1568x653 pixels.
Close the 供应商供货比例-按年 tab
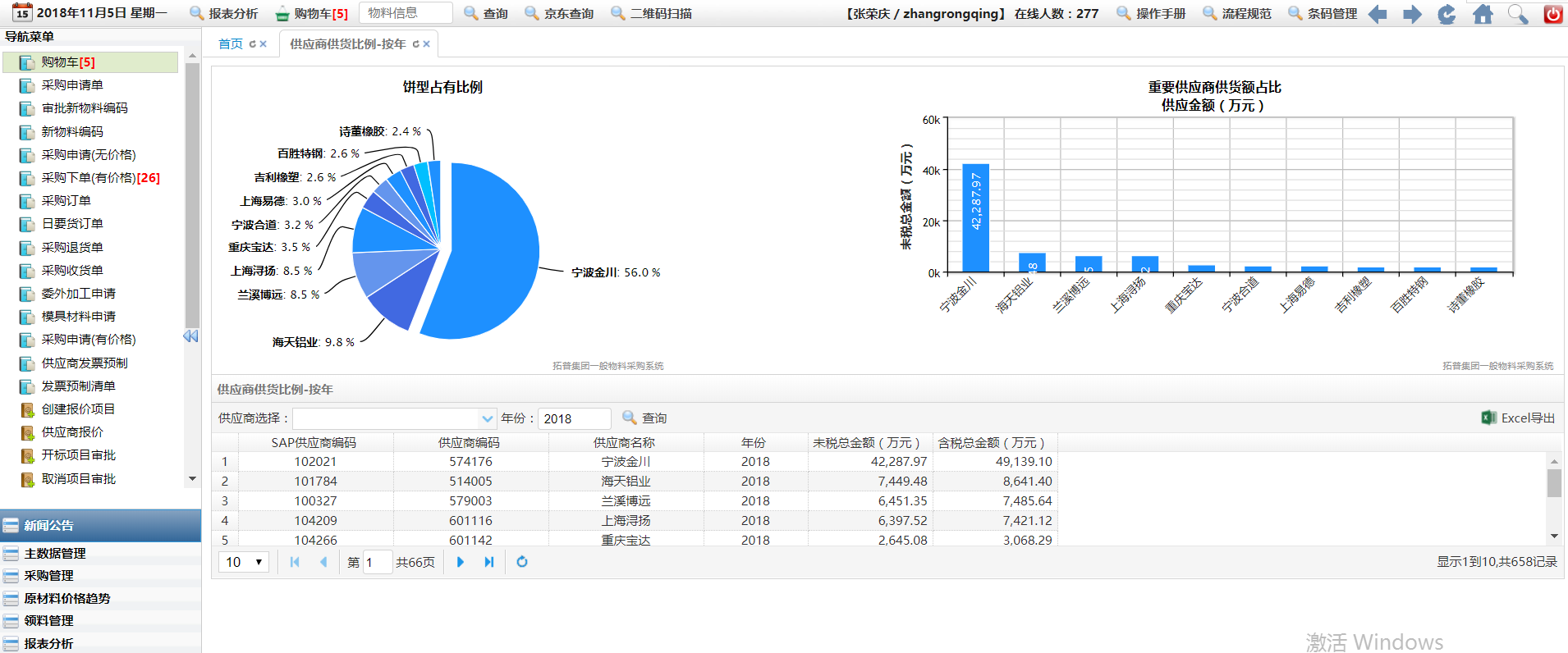[427, 44]
